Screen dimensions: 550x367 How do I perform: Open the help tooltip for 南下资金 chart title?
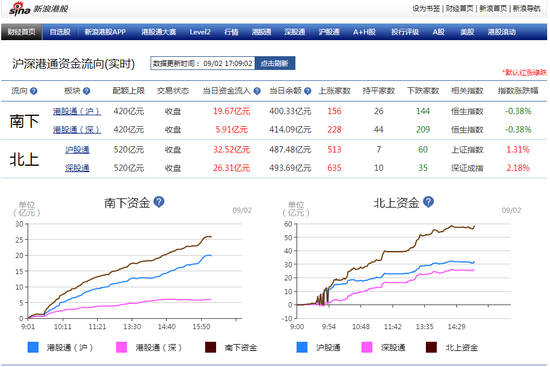click(x=159, y=202)
